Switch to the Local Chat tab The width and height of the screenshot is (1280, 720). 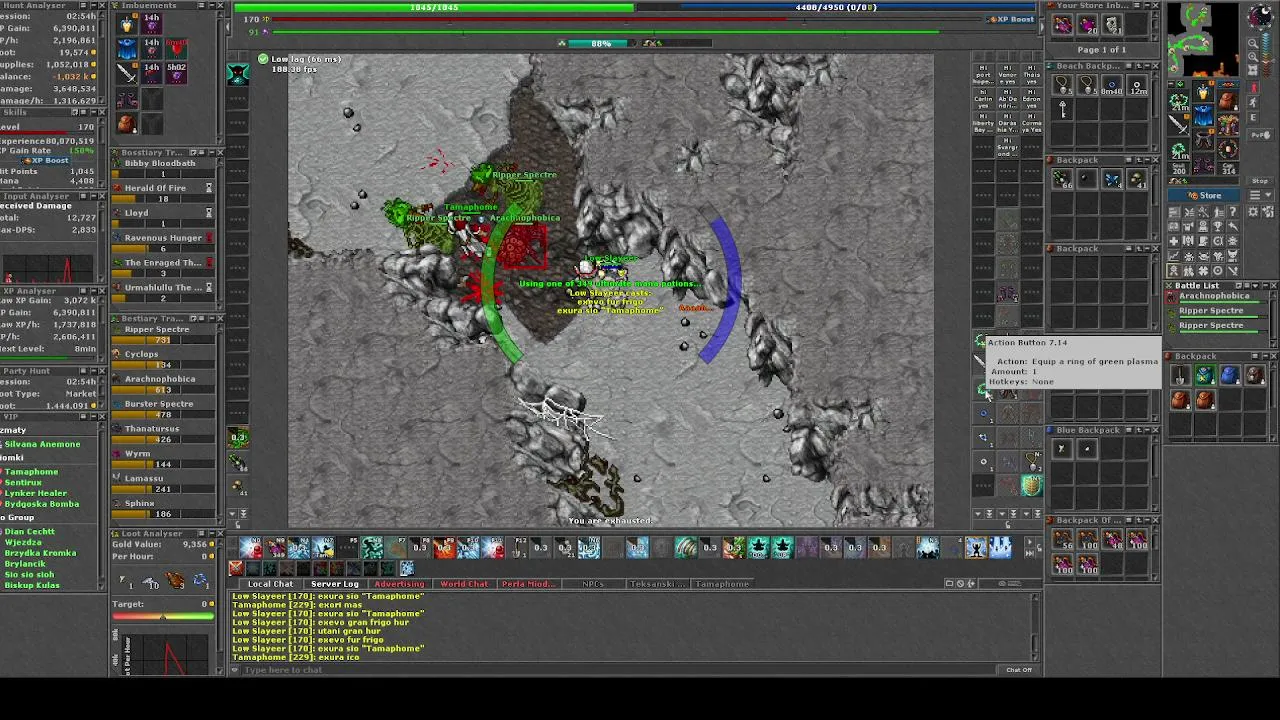tap(270, 584)
